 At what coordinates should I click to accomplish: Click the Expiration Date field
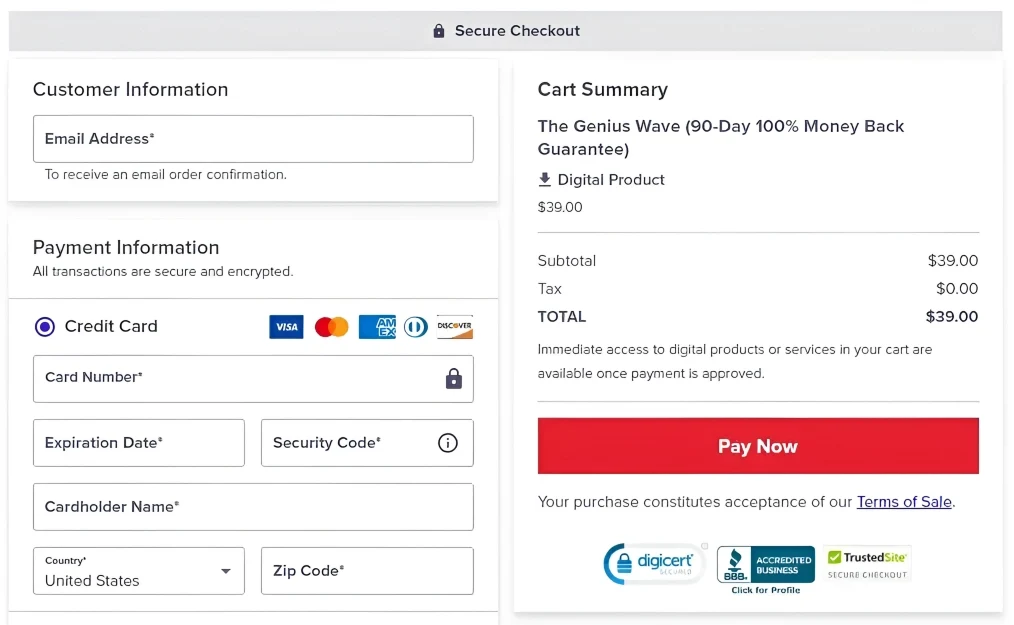(139, 443)
